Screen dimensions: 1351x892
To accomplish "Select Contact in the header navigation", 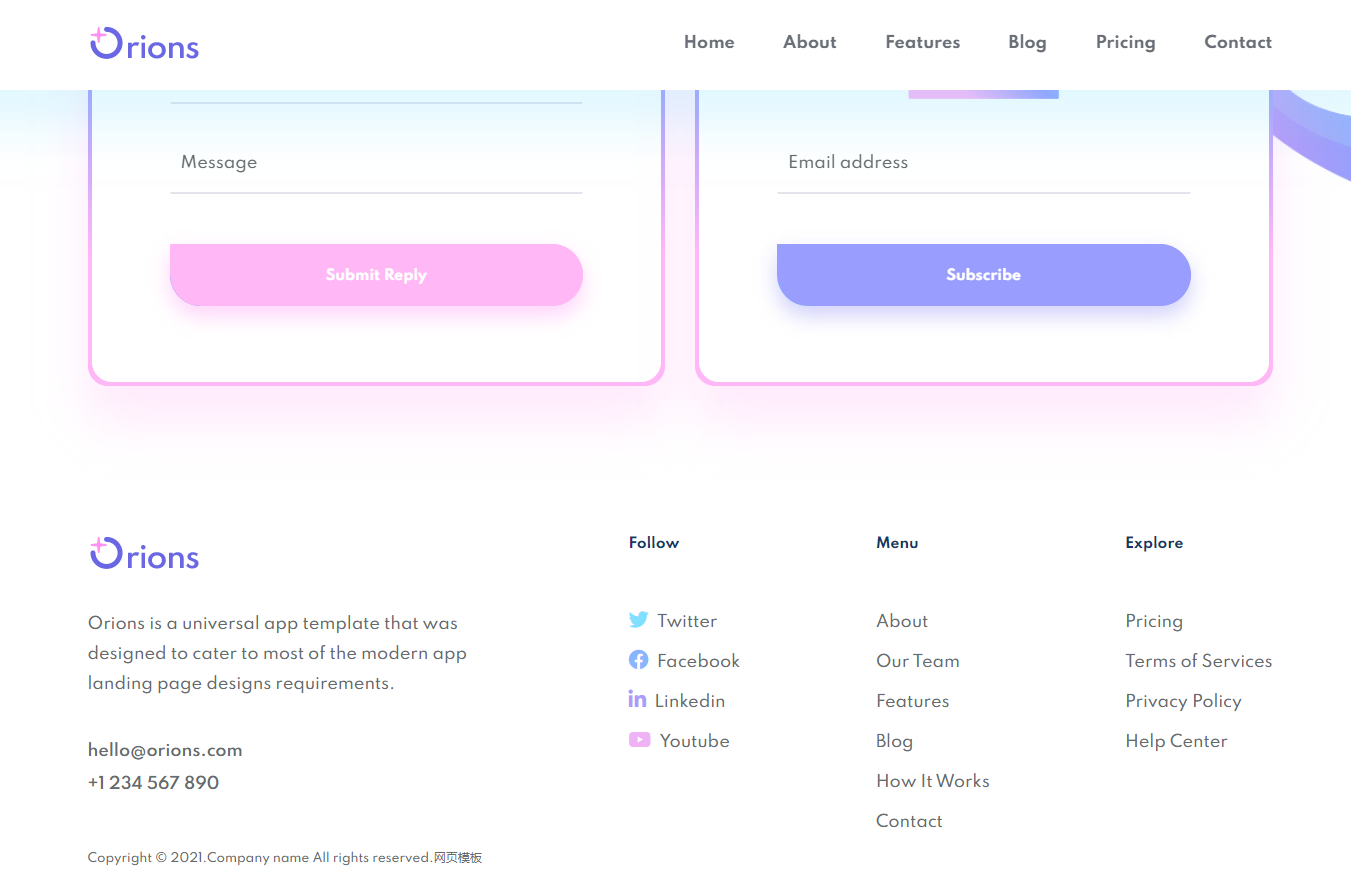I will 1238,42.
